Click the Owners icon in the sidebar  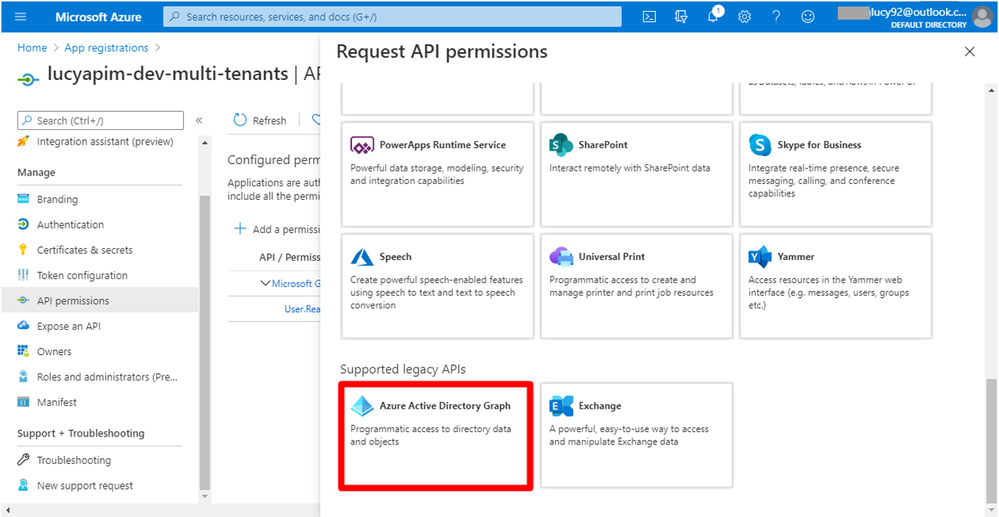[24, 351]
